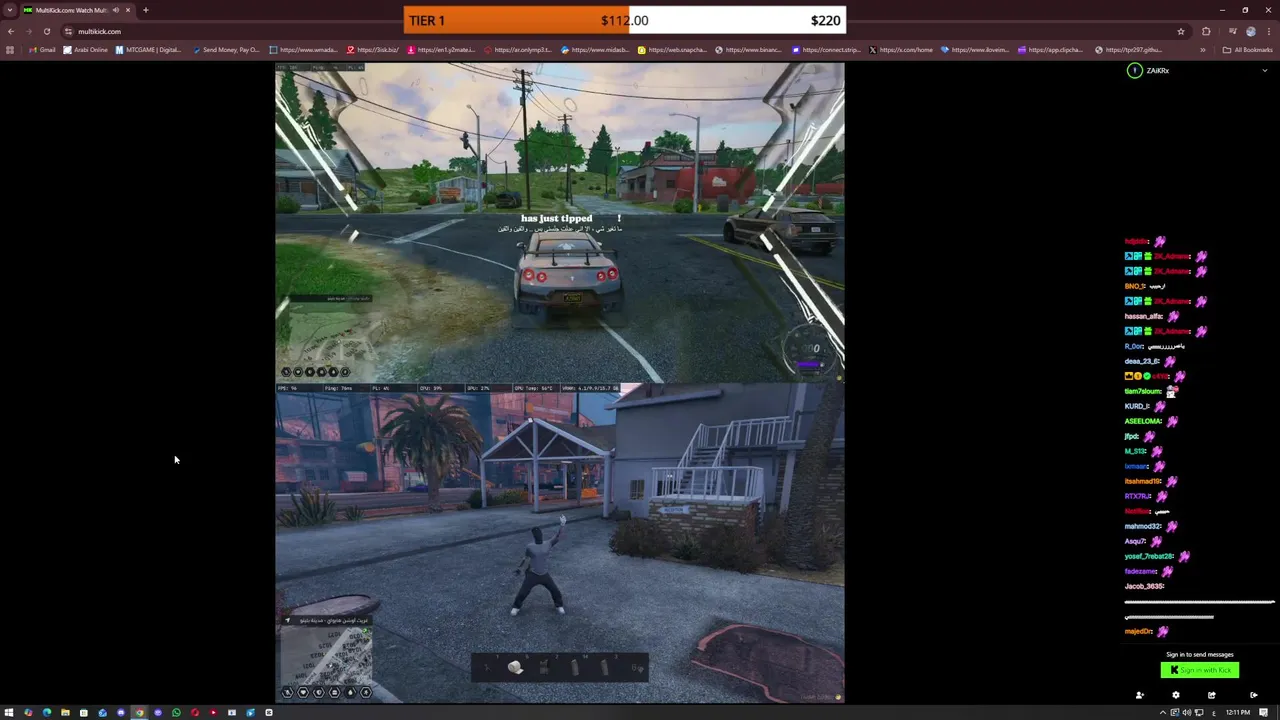Click the hassan_alfa chat username

(x=1144, y=316)
